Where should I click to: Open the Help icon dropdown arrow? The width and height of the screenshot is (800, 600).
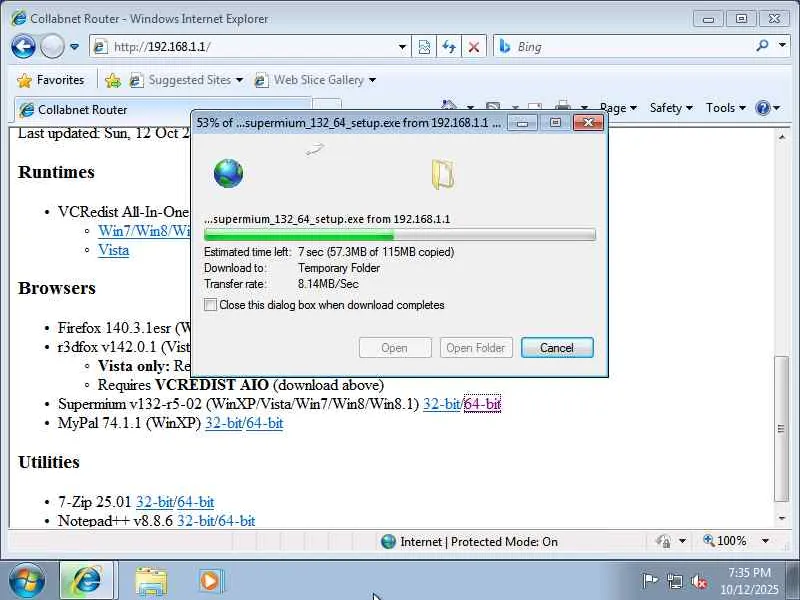point(777,108)
